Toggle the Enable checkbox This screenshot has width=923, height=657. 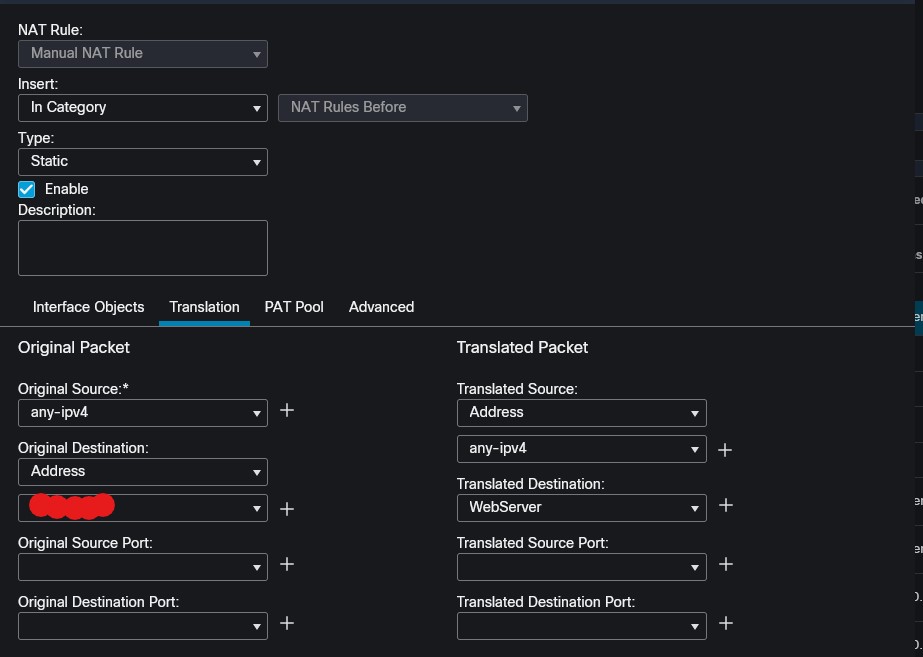[x=27, y=189]
